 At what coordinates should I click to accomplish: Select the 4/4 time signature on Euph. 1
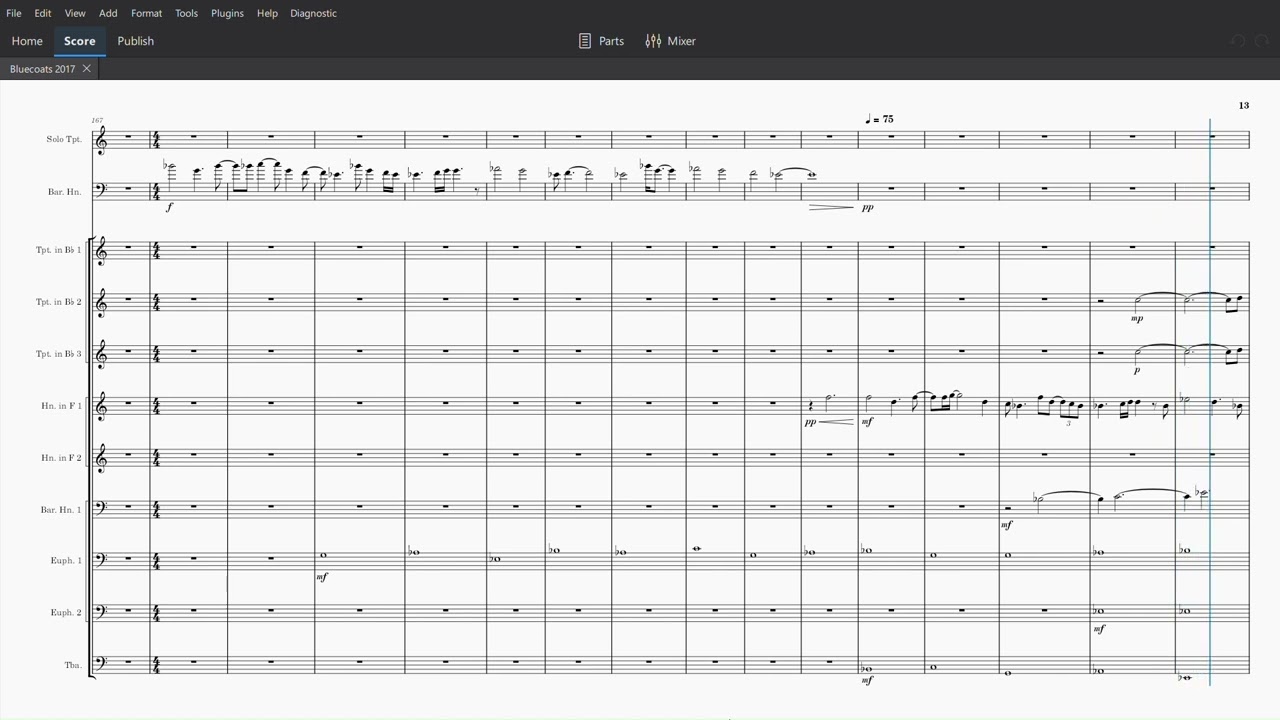coord(157,561)
